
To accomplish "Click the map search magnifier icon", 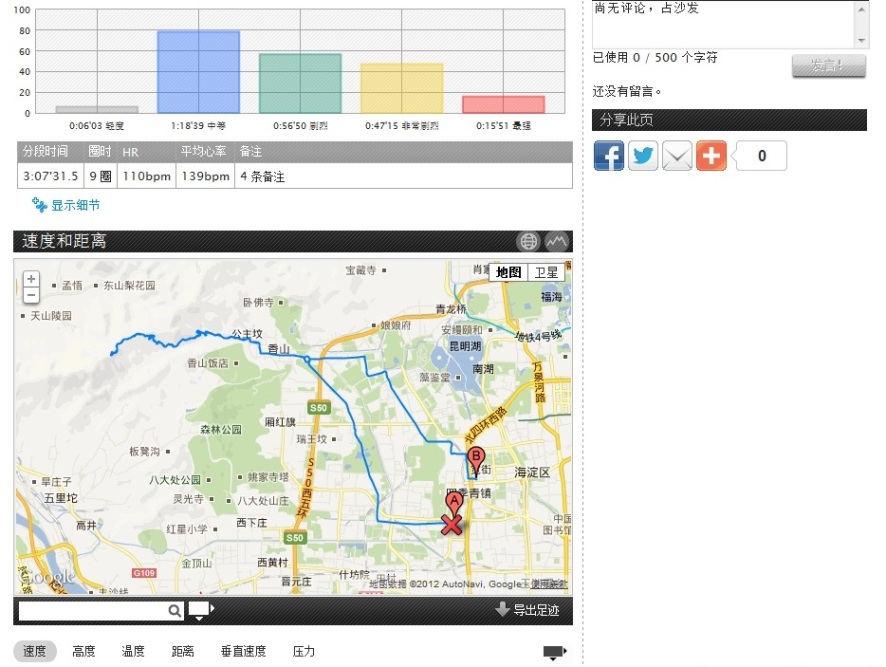I will point(175,611).
